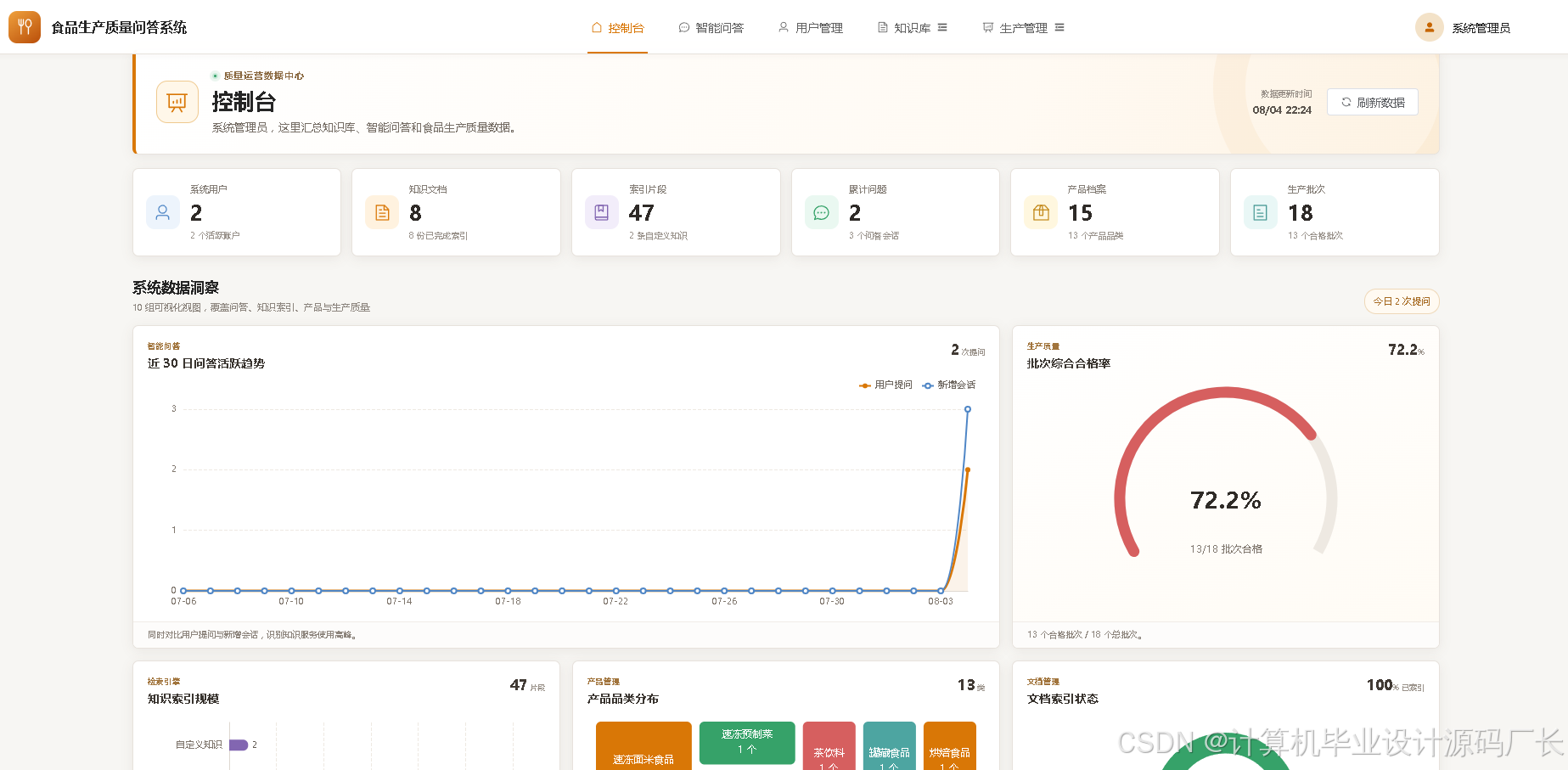Viewport: 1568px width, 770px height.
Task: Click the 产品品类分布 card title
Action: point(623,699)
